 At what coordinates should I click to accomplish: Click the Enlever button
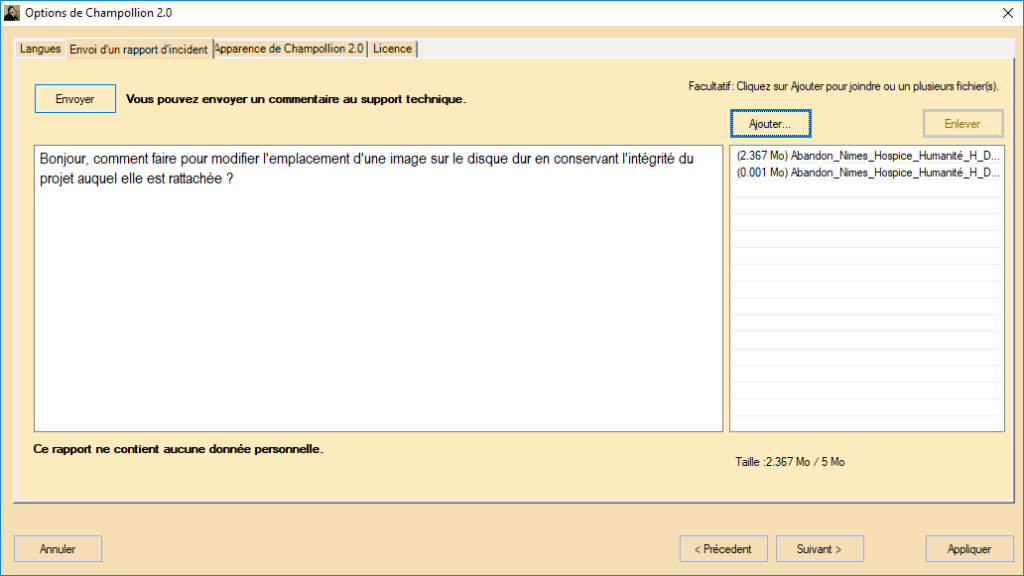point(963,123)
